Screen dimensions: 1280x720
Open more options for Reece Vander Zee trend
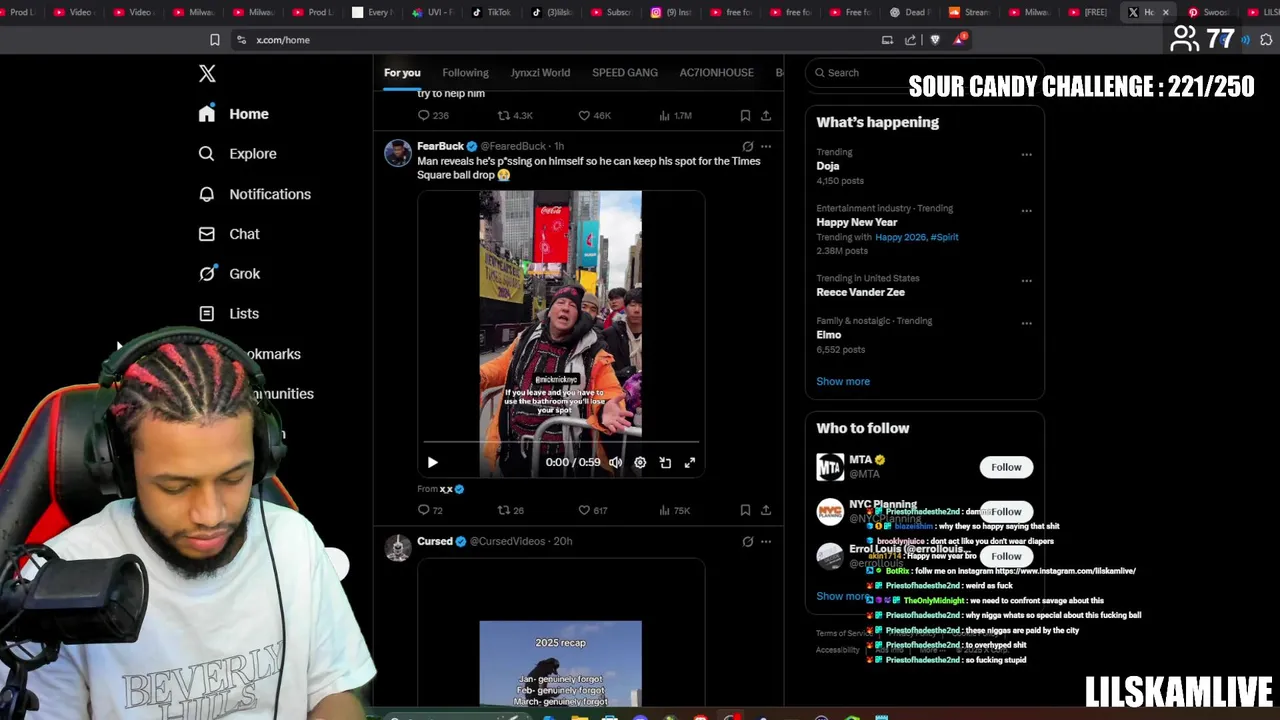click(1026, 281)
